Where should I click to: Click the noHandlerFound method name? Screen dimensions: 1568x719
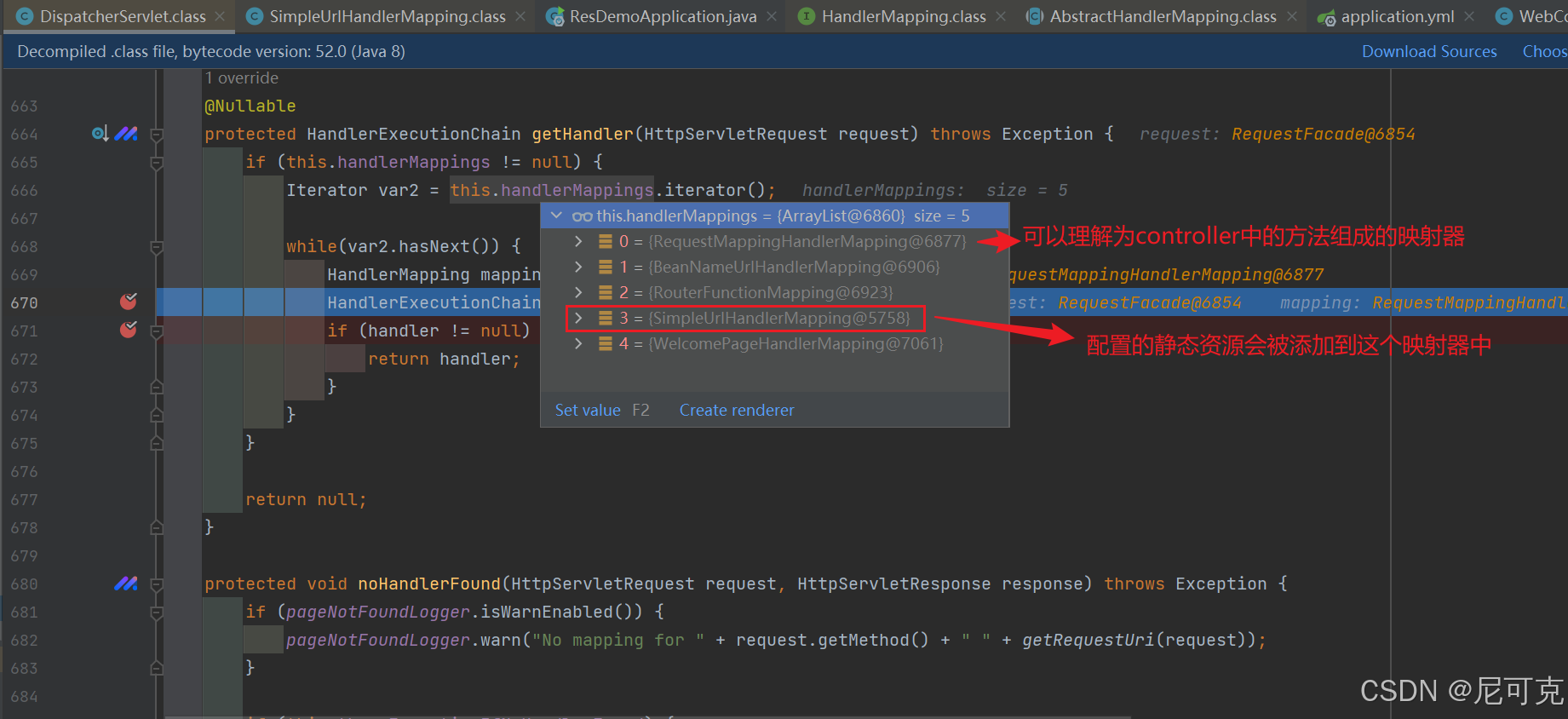point(429,584)
